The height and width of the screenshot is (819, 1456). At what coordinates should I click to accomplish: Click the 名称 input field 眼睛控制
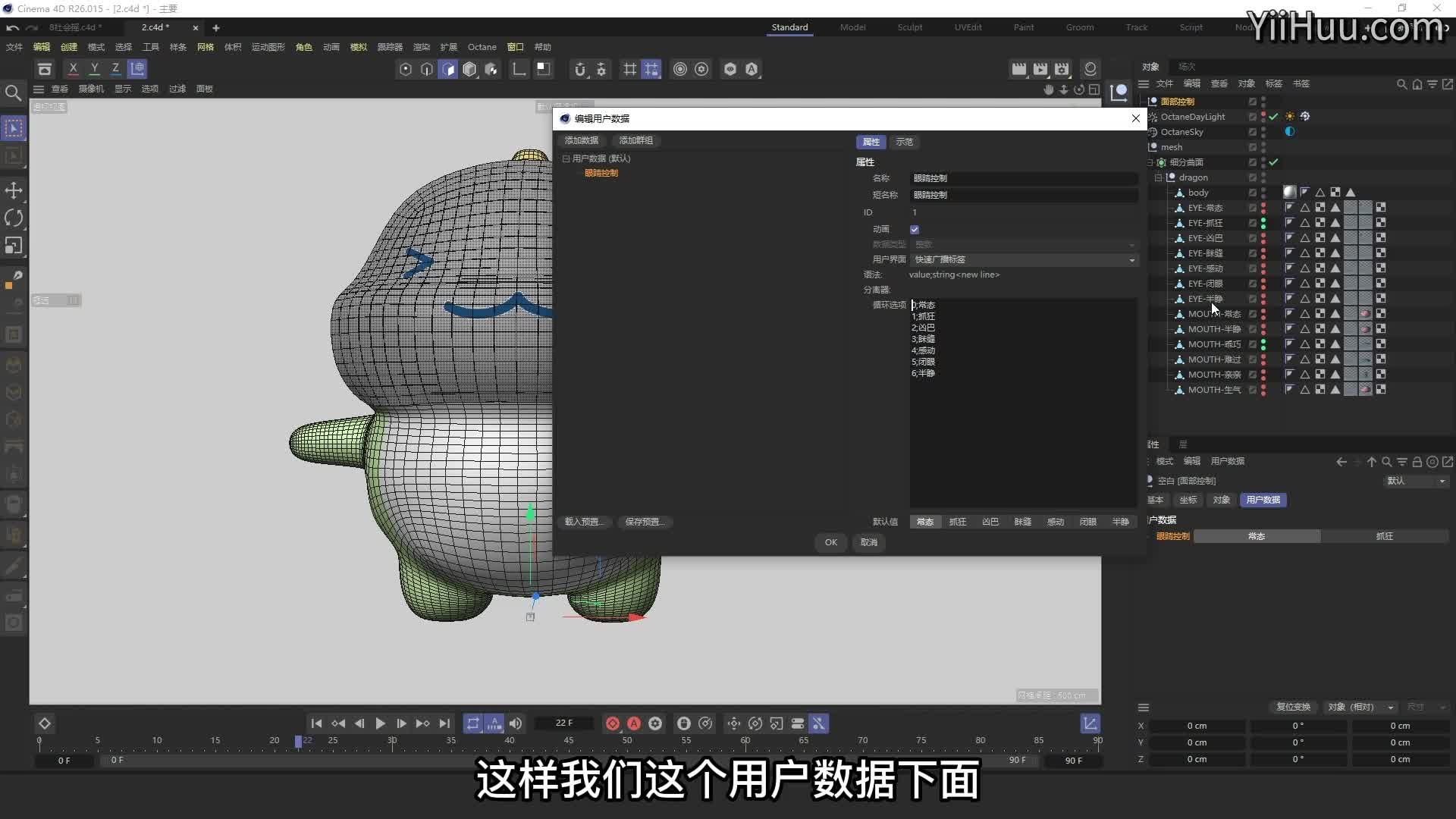coord(1024,178)
